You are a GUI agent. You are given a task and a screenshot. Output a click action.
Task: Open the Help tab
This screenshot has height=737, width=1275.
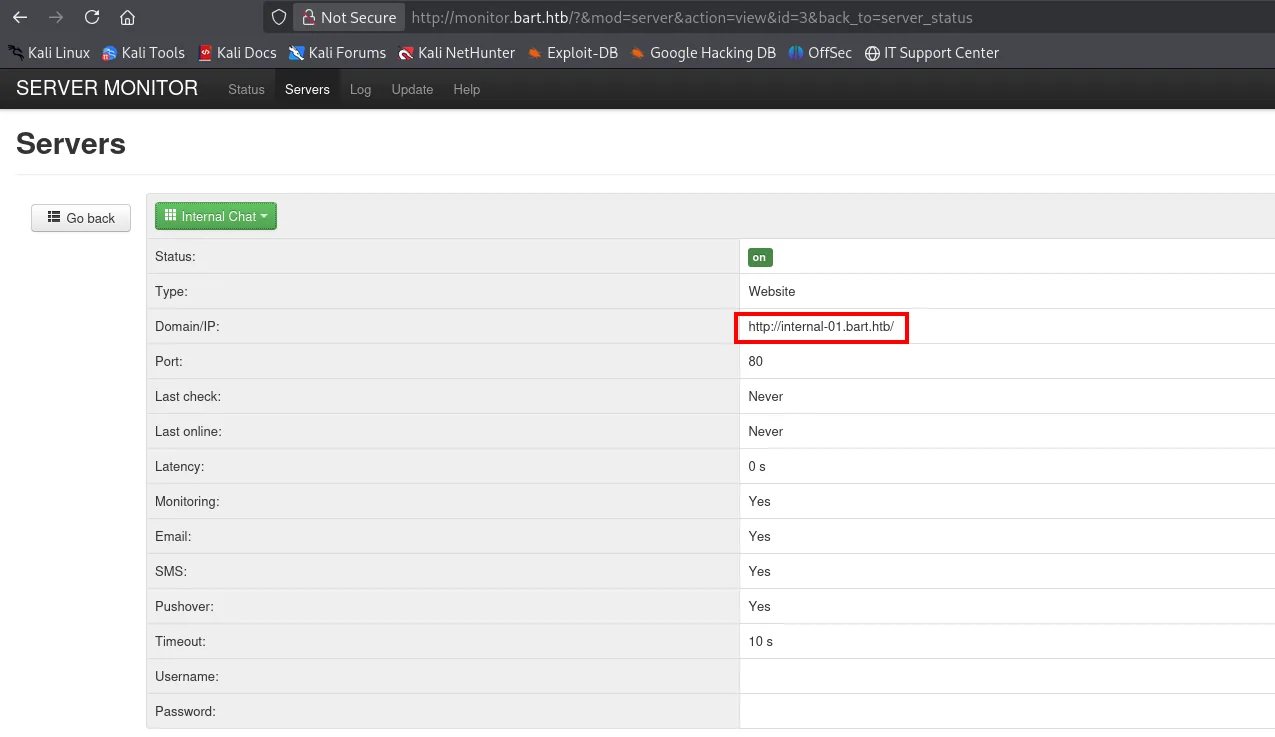(467, 89)
